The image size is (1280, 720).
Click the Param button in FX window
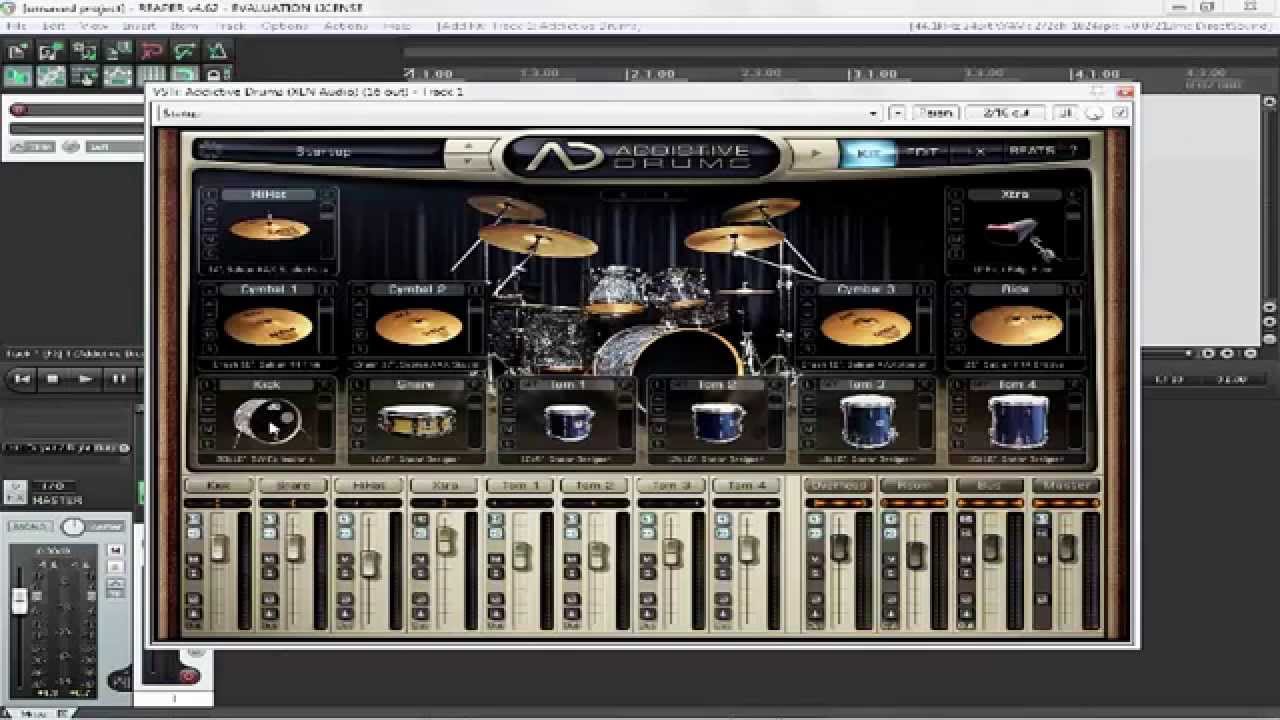(934, 113)
